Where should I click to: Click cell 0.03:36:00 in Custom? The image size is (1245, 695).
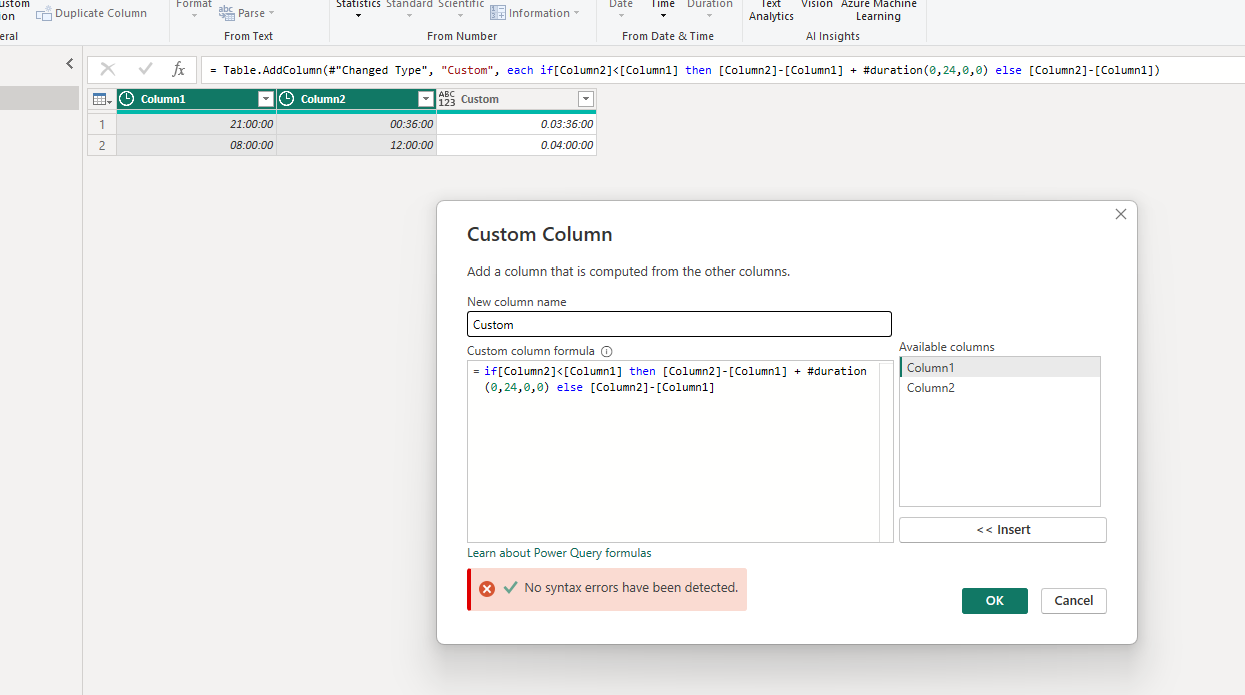point(517,125)
